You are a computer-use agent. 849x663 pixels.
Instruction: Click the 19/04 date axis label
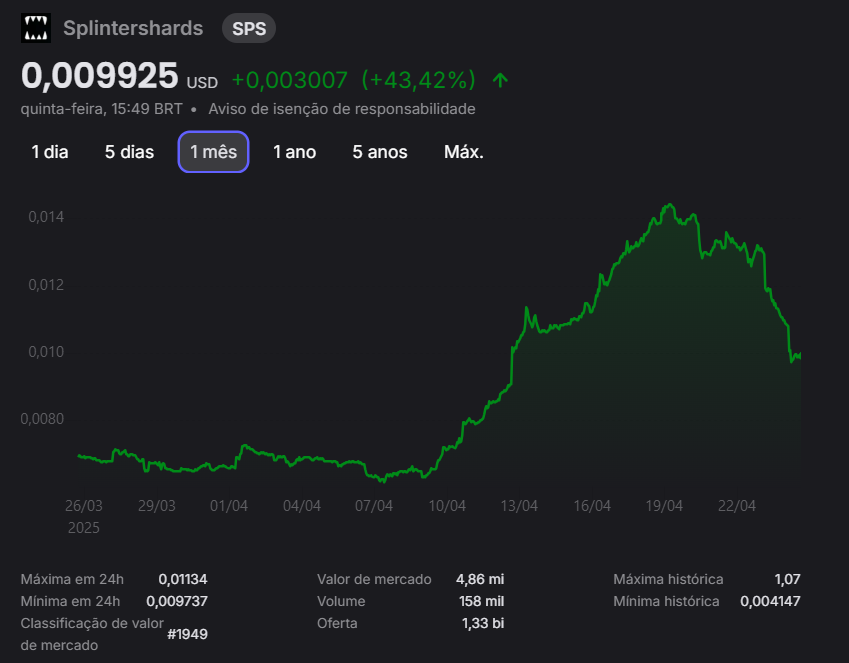[664, 506]
